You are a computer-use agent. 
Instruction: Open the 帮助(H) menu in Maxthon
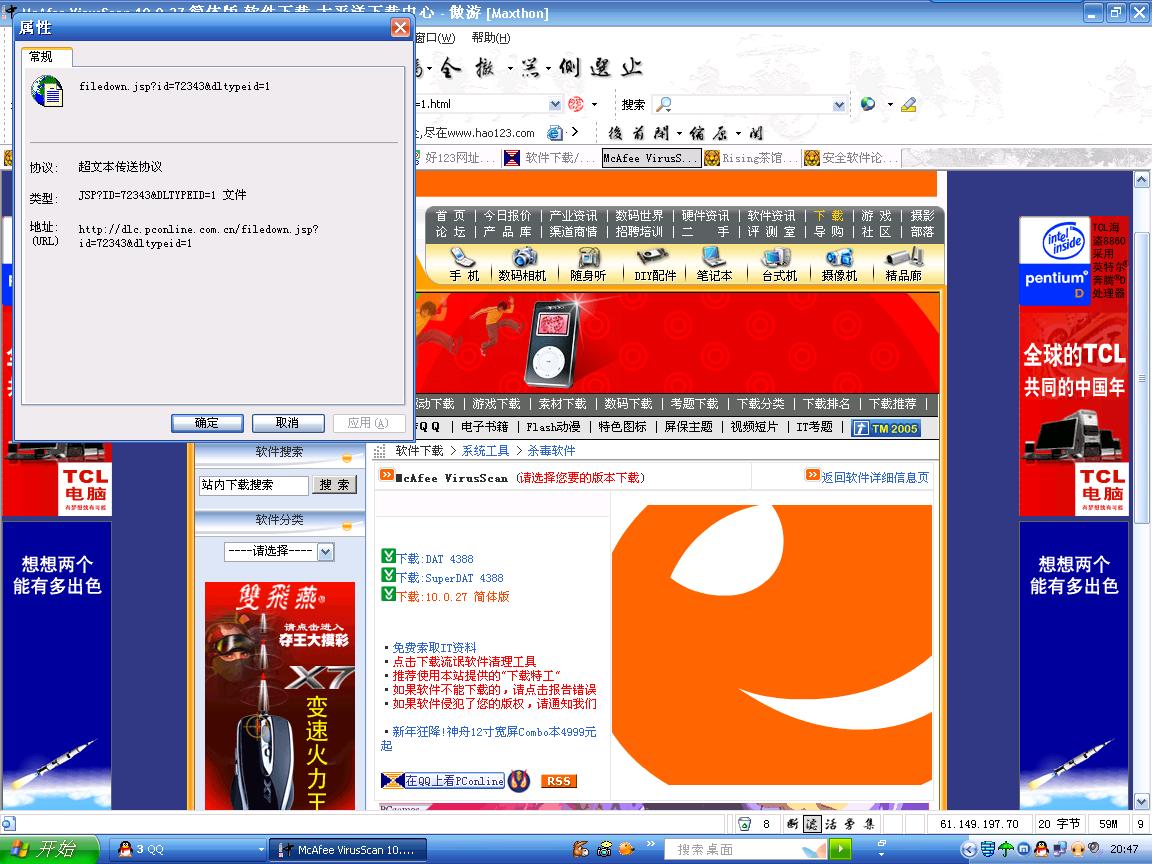pos(490,37)
